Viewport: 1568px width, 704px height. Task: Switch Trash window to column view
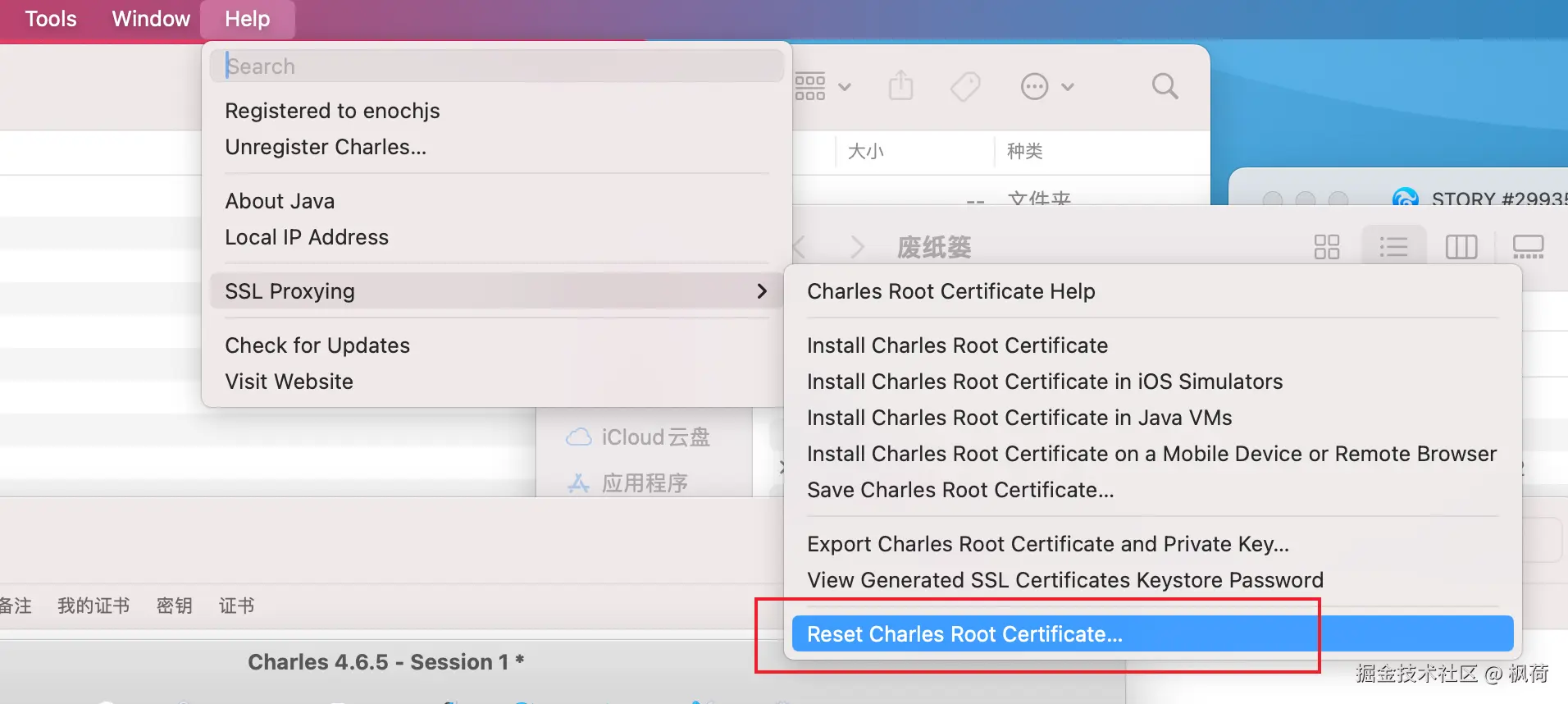click(x=1461, y=247)
